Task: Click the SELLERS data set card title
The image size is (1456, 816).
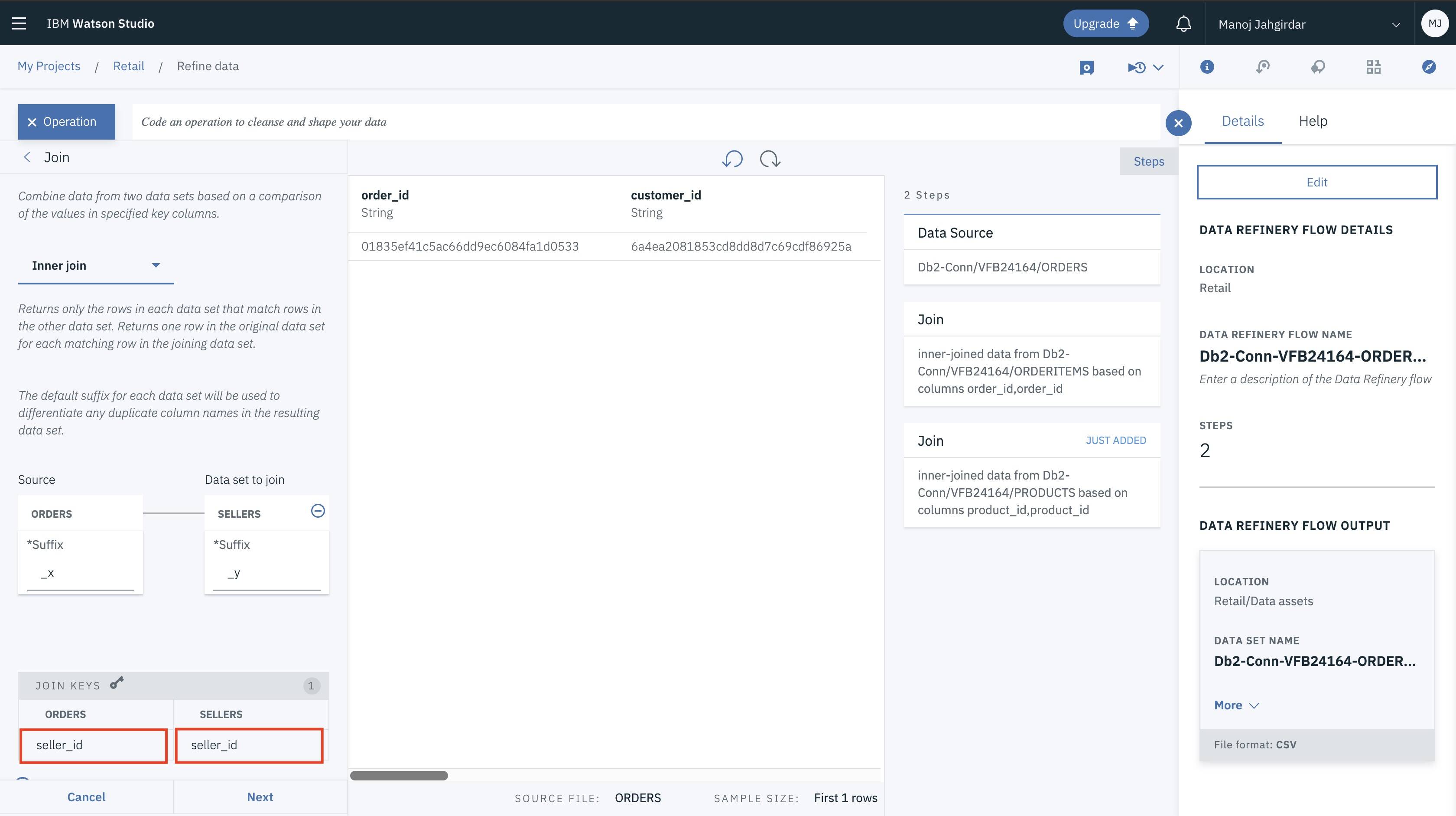Action: (239, 514)
